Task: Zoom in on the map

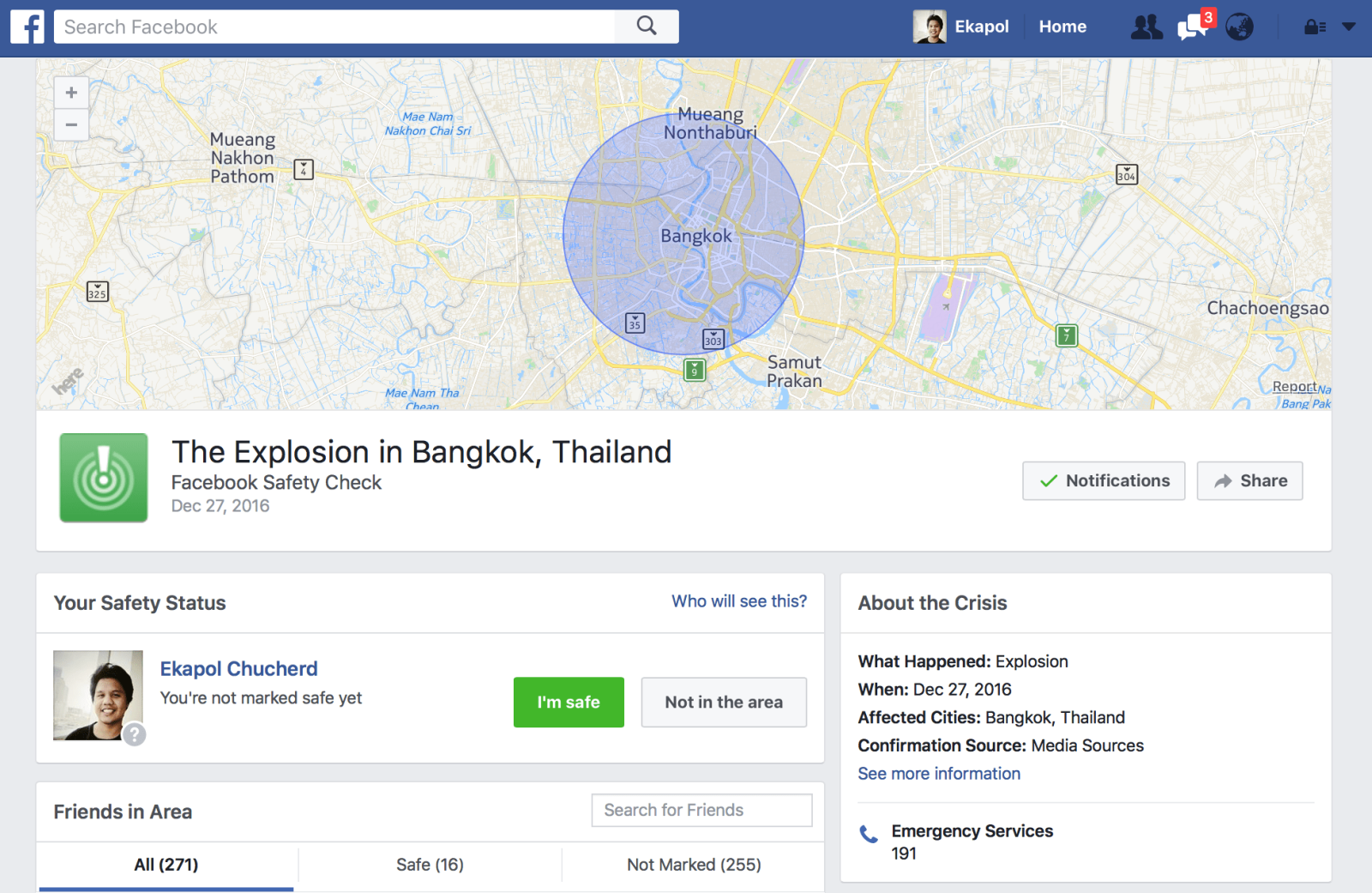Action: click(x=71, y=93)
